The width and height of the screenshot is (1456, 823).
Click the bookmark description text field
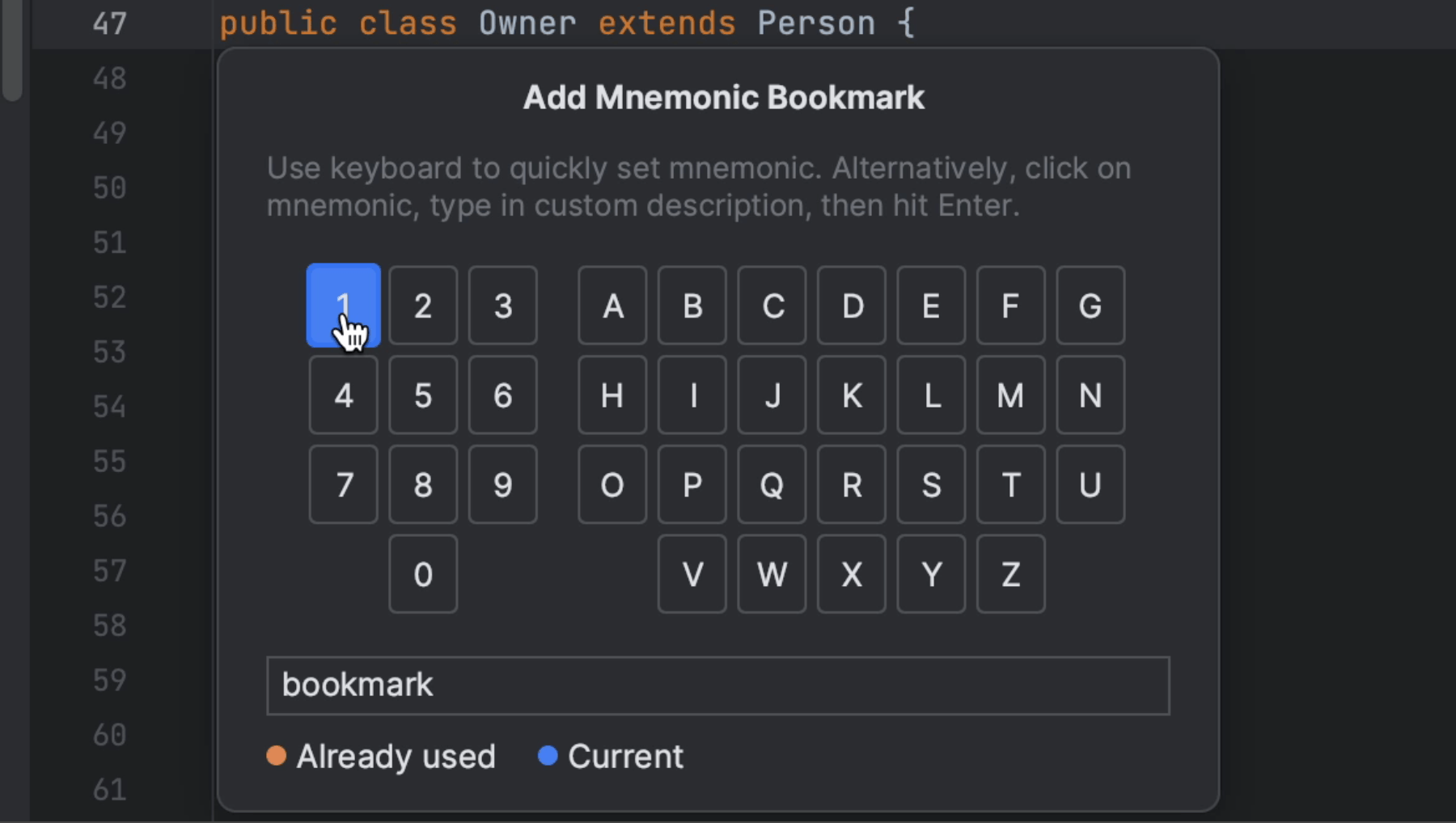click(718, 686)
